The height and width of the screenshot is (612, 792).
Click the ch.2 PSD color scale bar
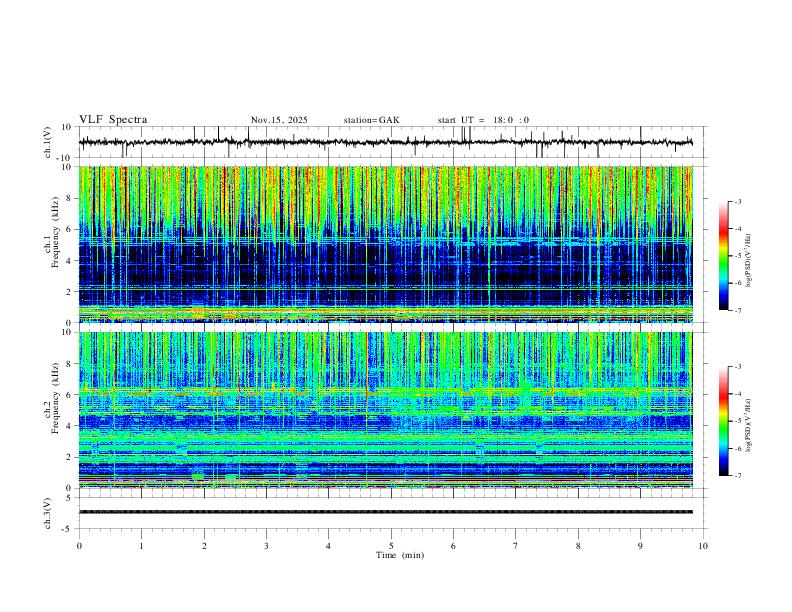[x=724, y=421]
